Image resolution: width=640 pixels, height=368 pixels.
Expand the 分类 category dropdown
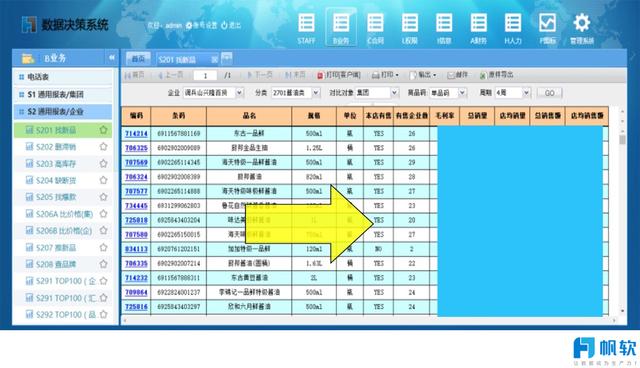pos(316,93)
